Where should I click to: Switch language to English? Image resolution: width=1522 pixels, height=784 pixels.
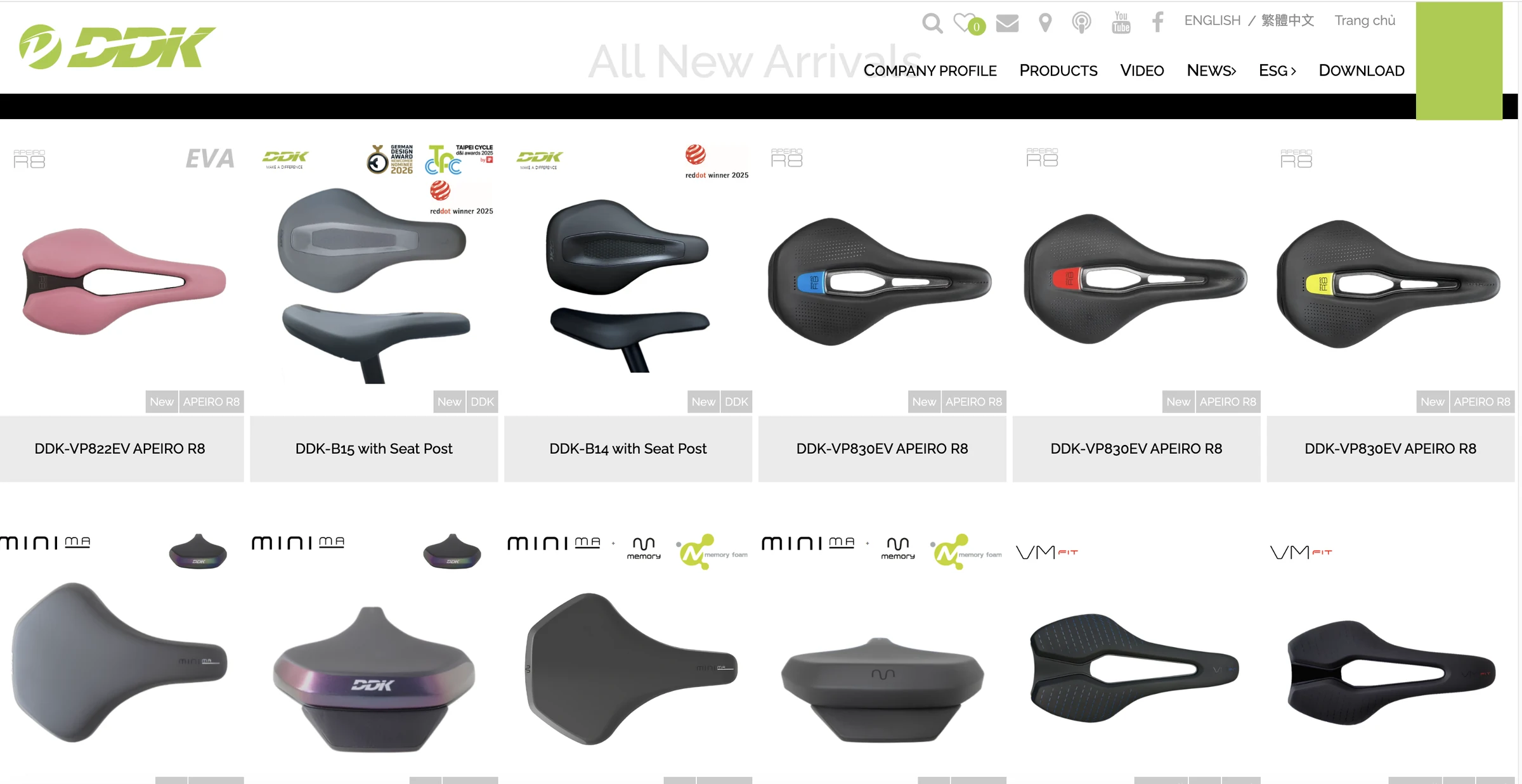tap(1212, 20)
